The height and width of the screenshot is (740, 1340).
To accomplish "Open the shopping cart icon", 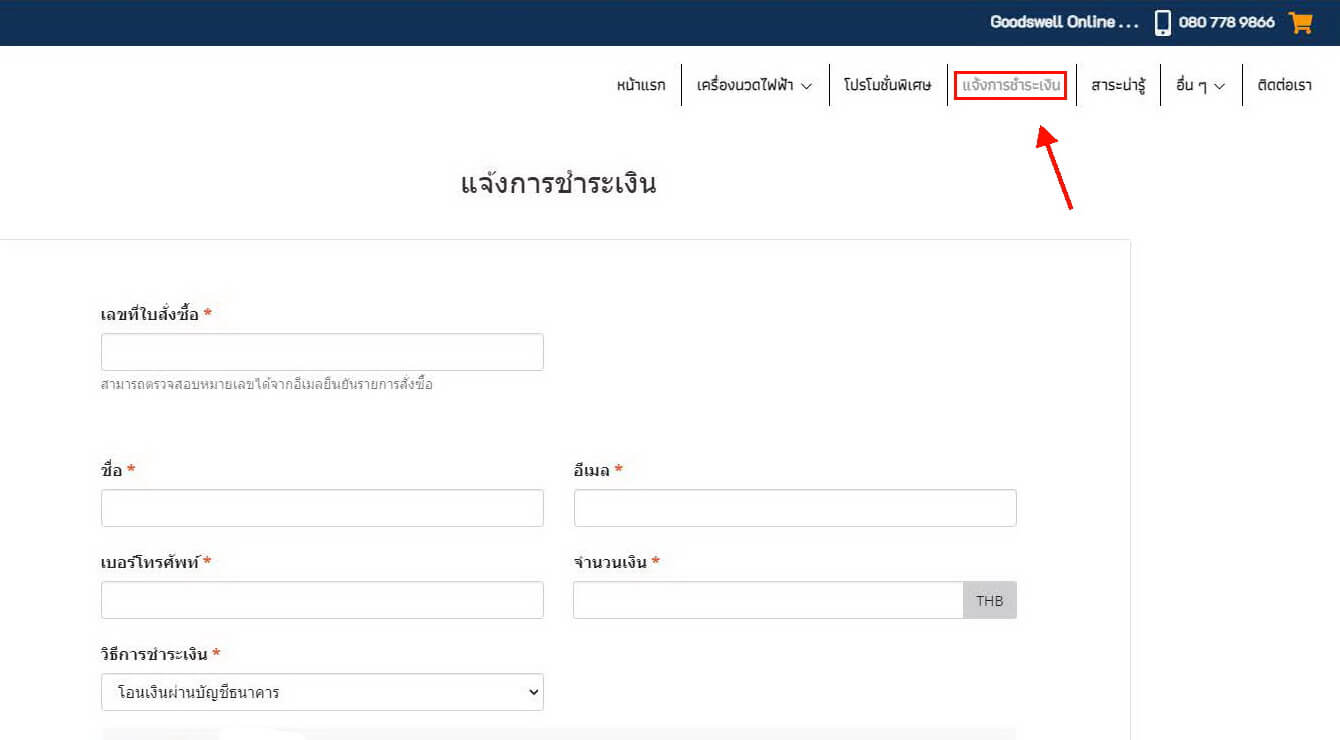I will pyautogui.click(x=1300, y=22).
